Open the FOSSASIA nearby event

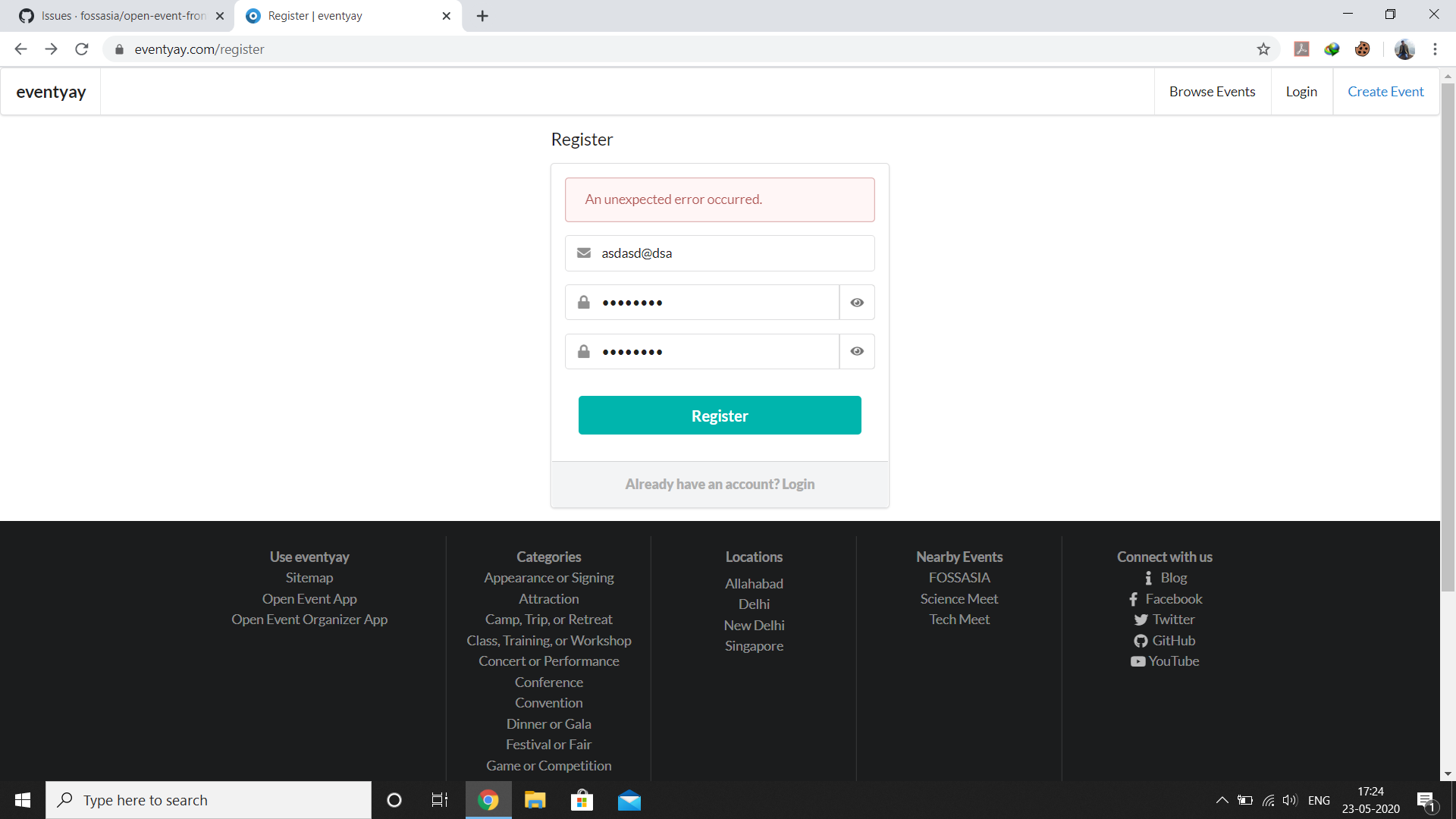click(x=959, y=578)
